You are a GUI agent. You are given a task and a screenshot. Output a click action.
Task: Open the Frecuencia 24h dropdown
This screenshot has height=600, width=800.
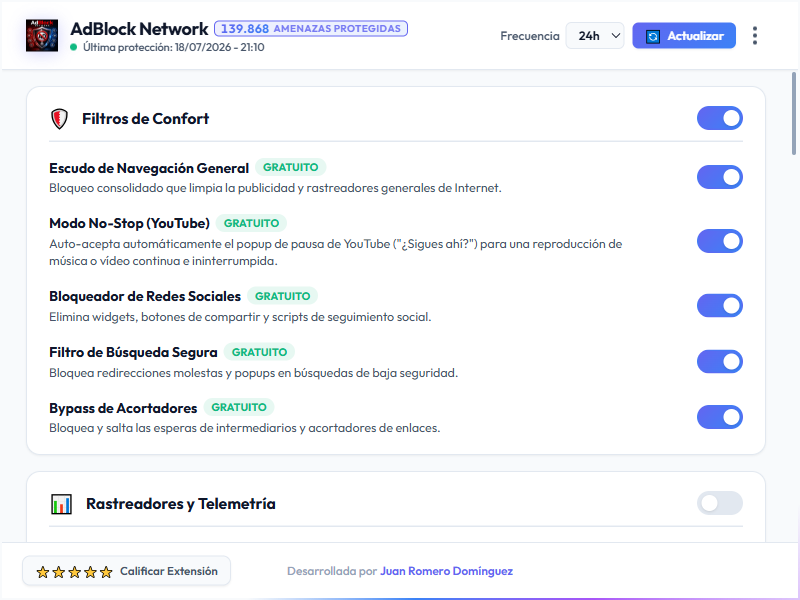point(595,36)
